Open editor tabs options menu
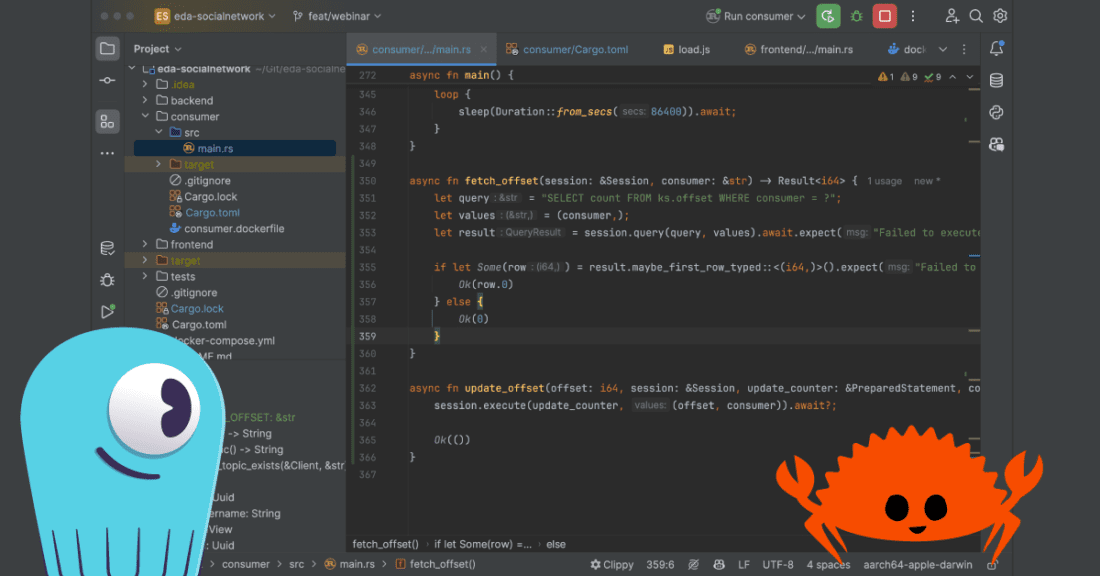 (964, 49)
